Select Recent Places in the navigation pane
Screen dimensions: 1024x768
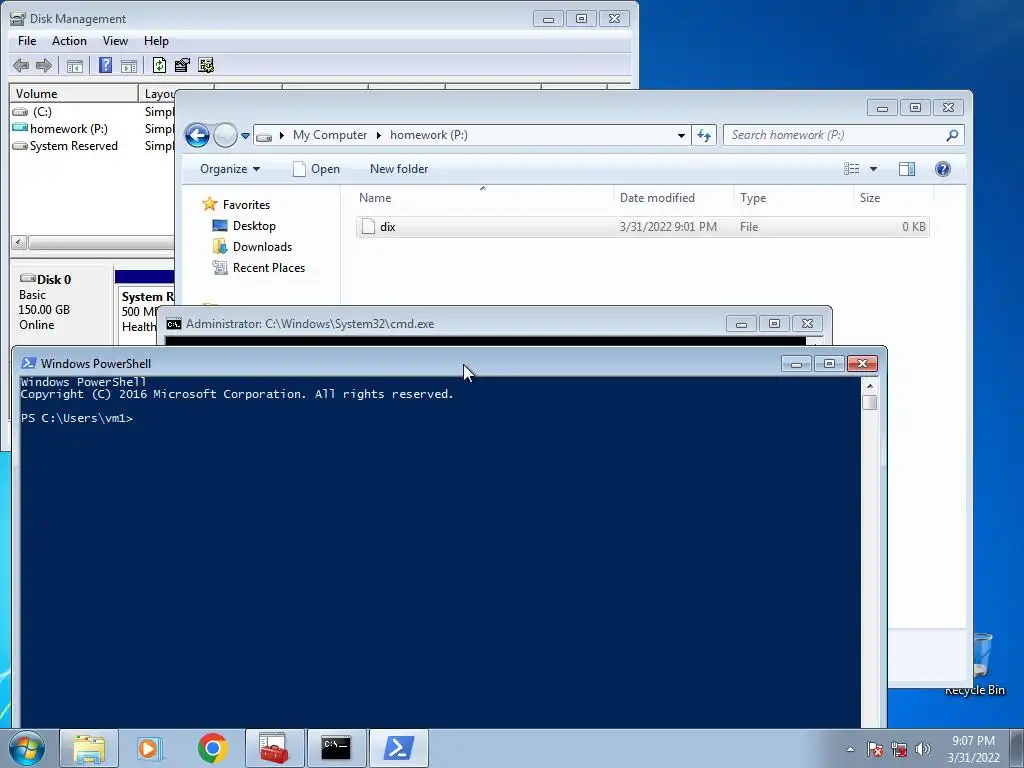[x=259, y=268]
